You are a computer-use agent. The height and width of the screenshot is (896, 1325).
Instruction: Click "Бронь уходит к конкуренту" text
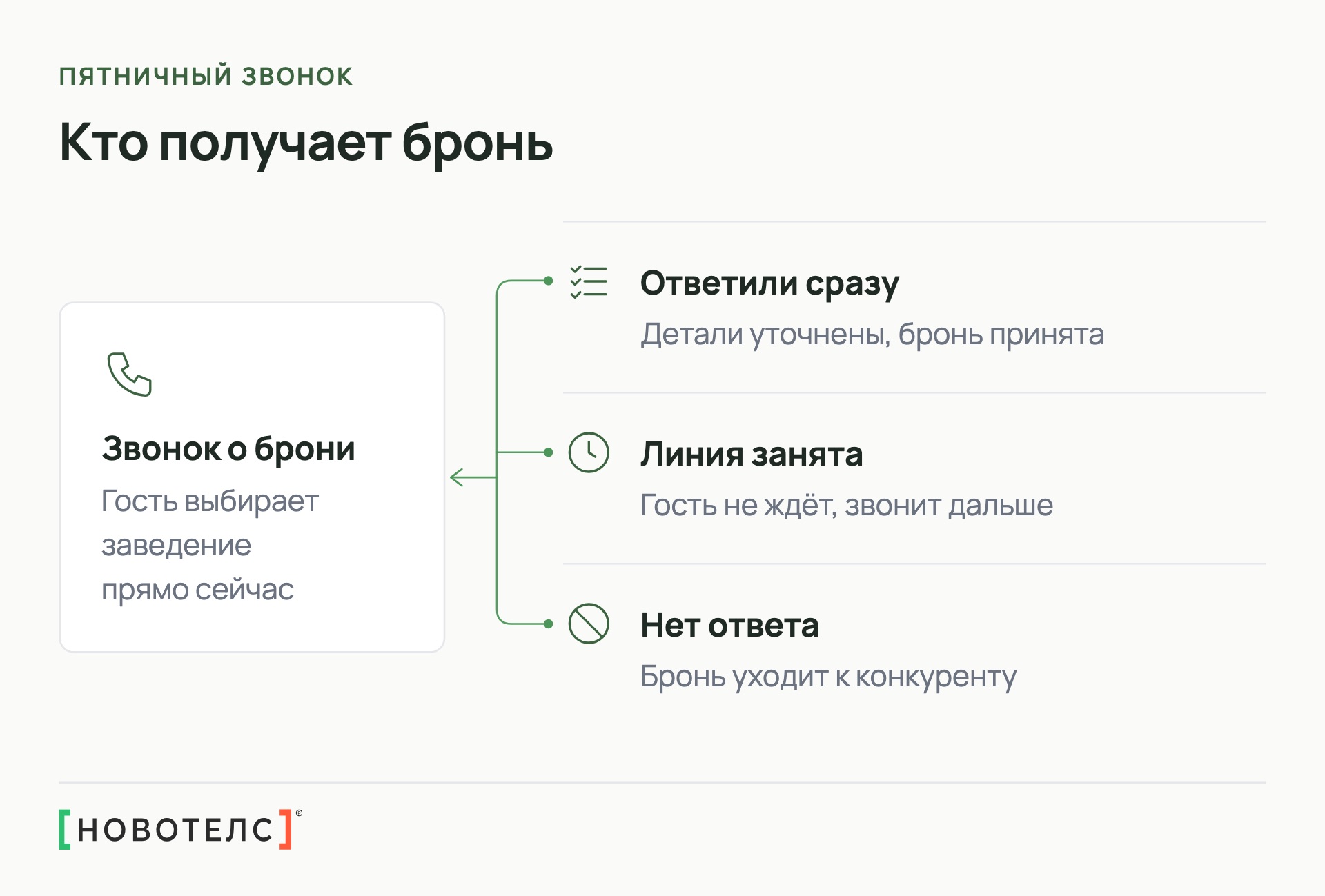pyautogui.click(x=828, y=677)
